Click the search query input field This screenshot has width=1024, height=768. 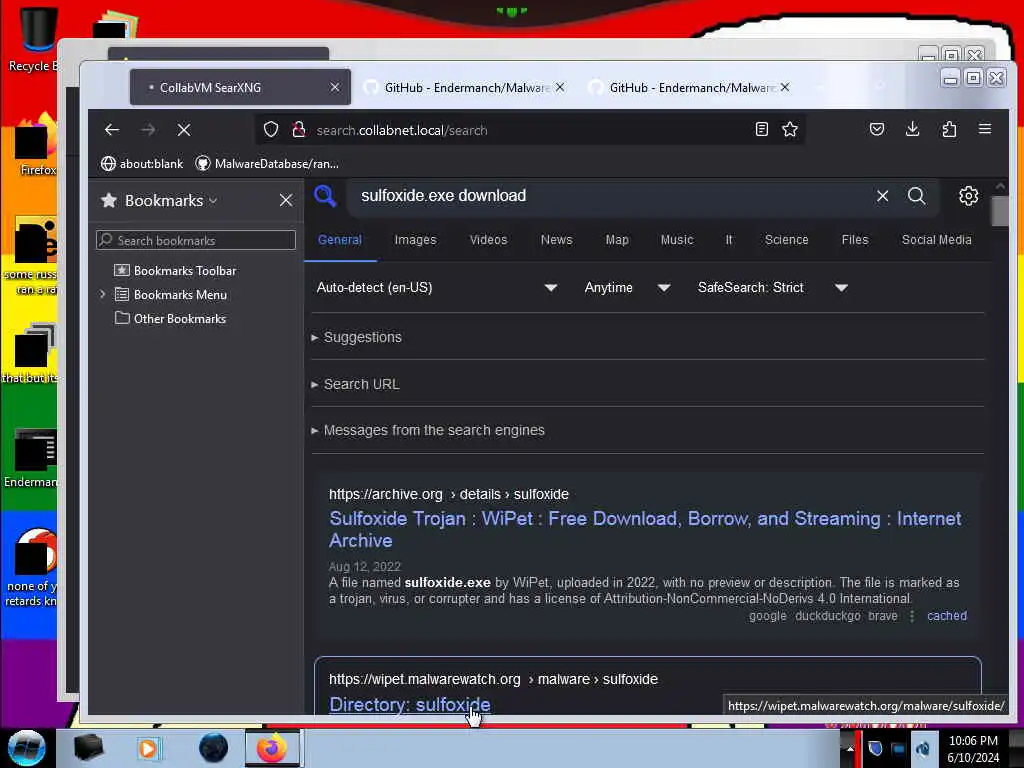(x=611, y=196)
